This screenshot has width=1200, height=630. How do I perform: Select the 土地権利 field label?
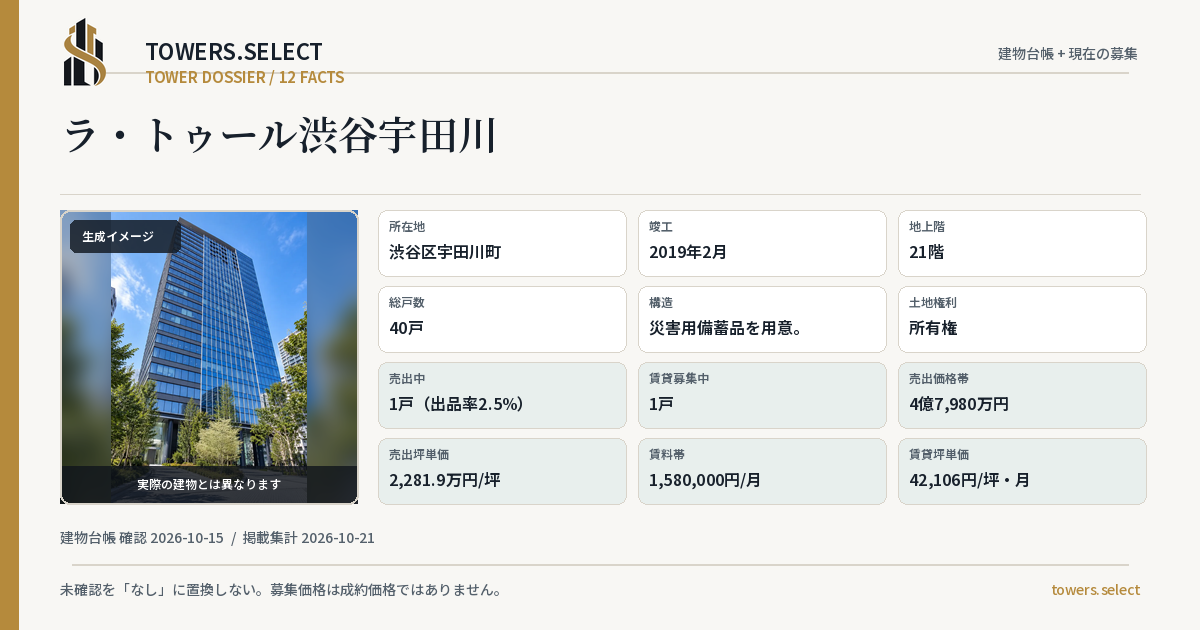pyautogui.click(x=933, y=303)
